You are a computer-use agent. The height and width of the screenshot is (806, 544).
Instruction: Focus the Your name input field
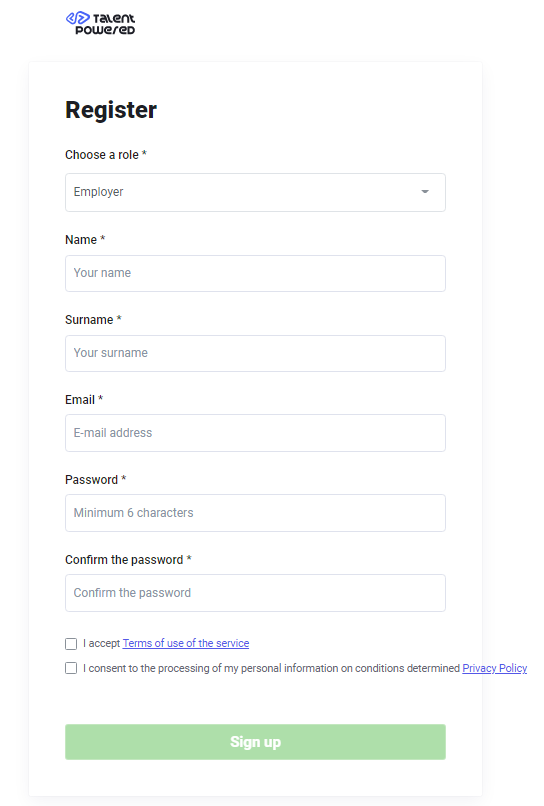[255, 273]
